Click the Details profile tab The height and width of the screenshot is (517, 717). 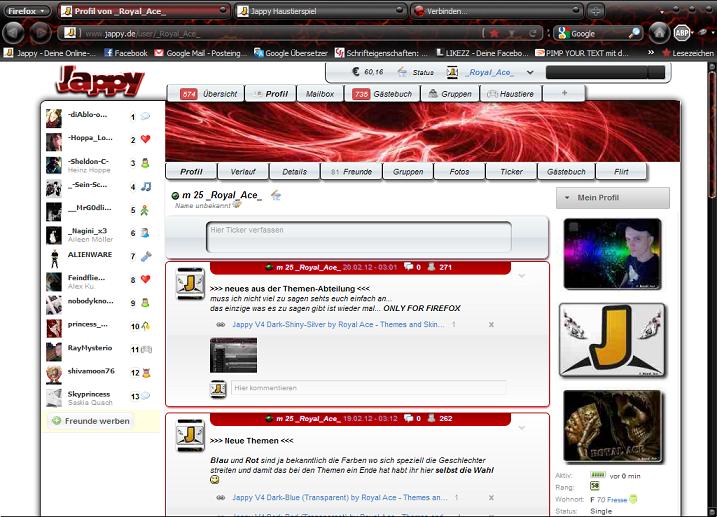coord(294,172)
